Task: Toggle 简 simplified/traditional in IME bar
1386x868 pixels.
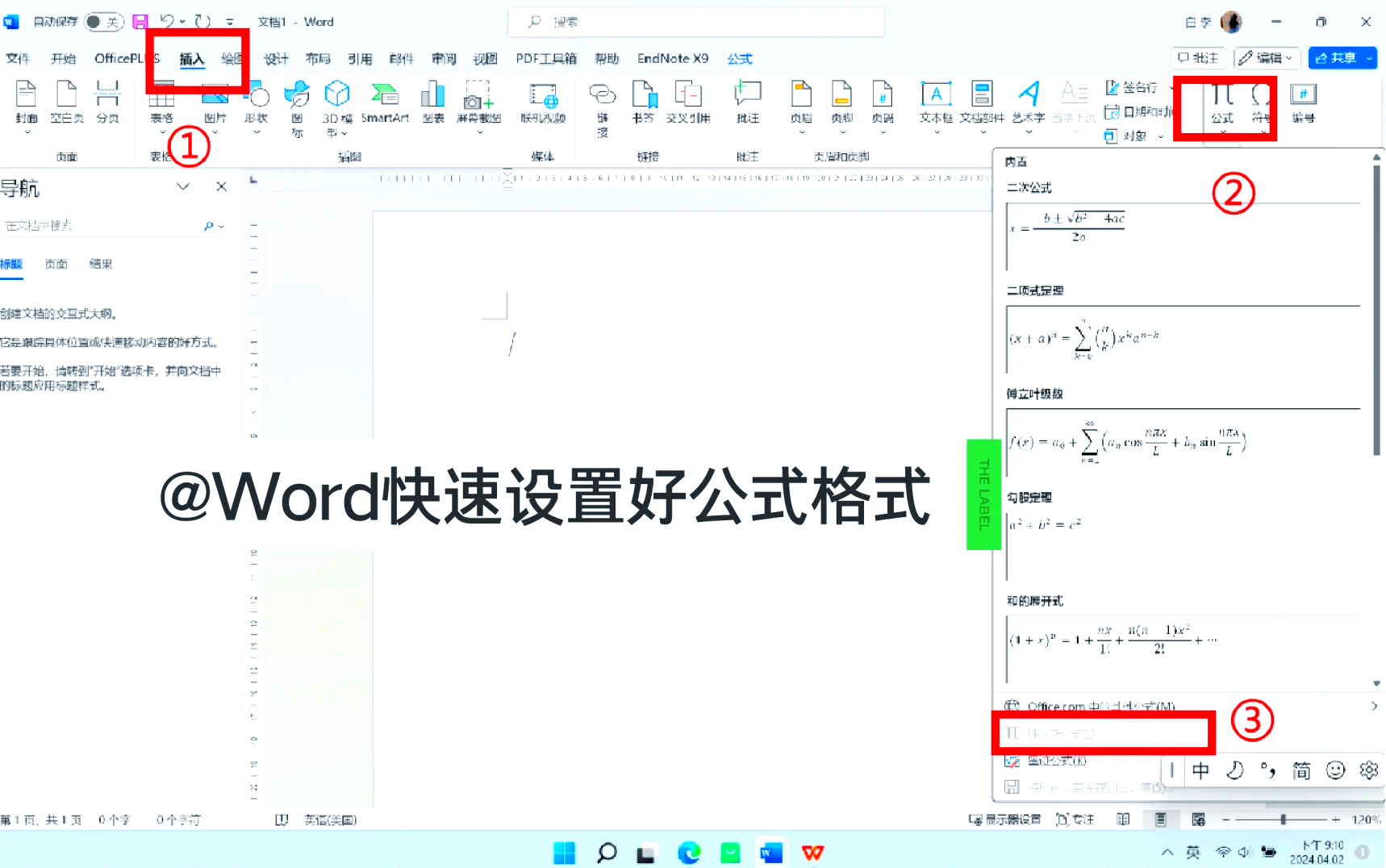Action: [1301, 770]
